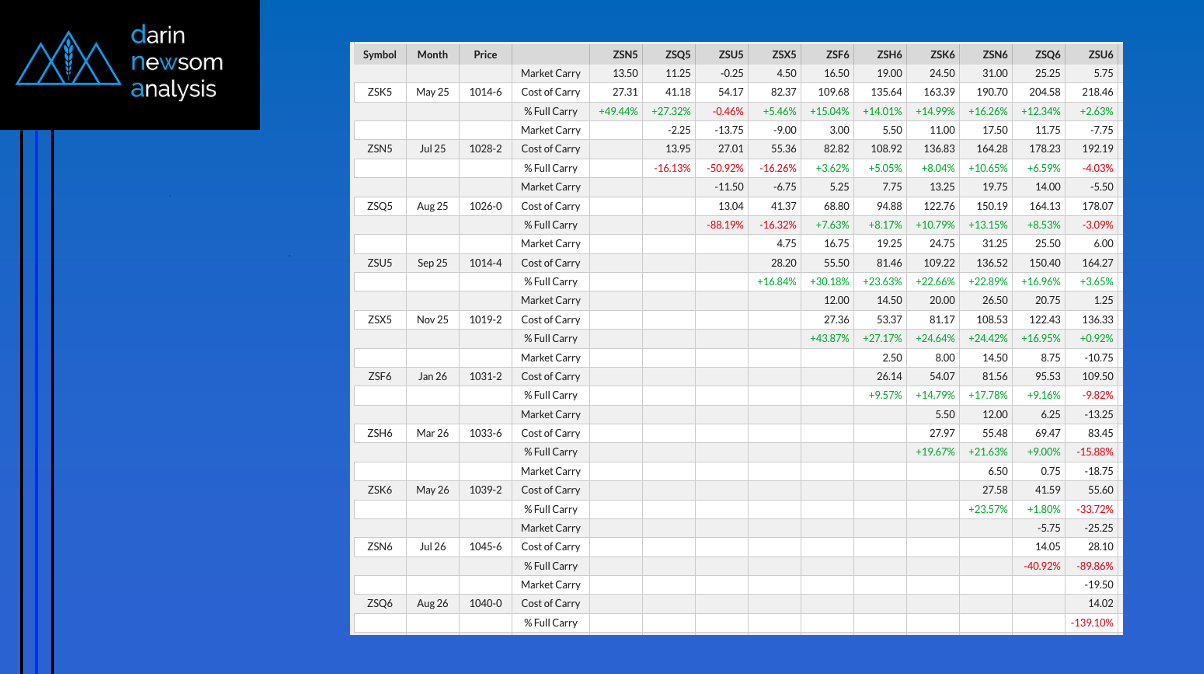
Task: Click the May 25 month cell
Action: pos(433,92)
